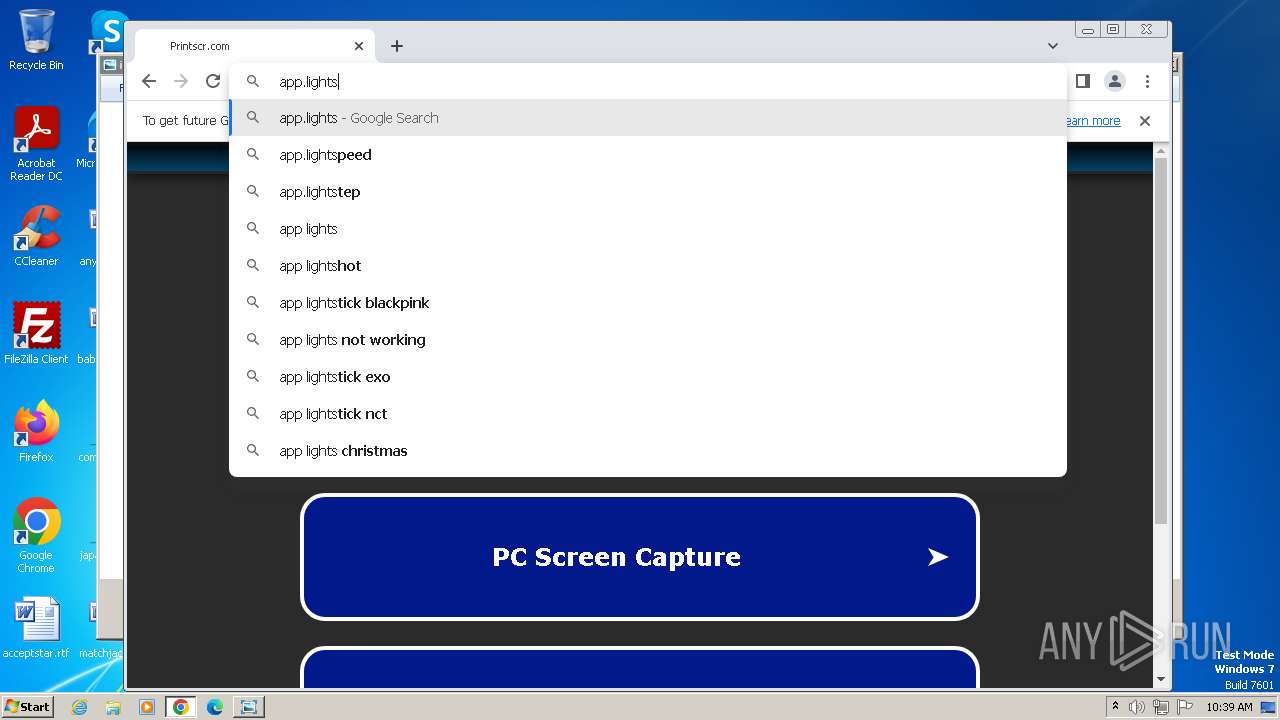Choose the app.lightstep suggestion

(648, 192)
